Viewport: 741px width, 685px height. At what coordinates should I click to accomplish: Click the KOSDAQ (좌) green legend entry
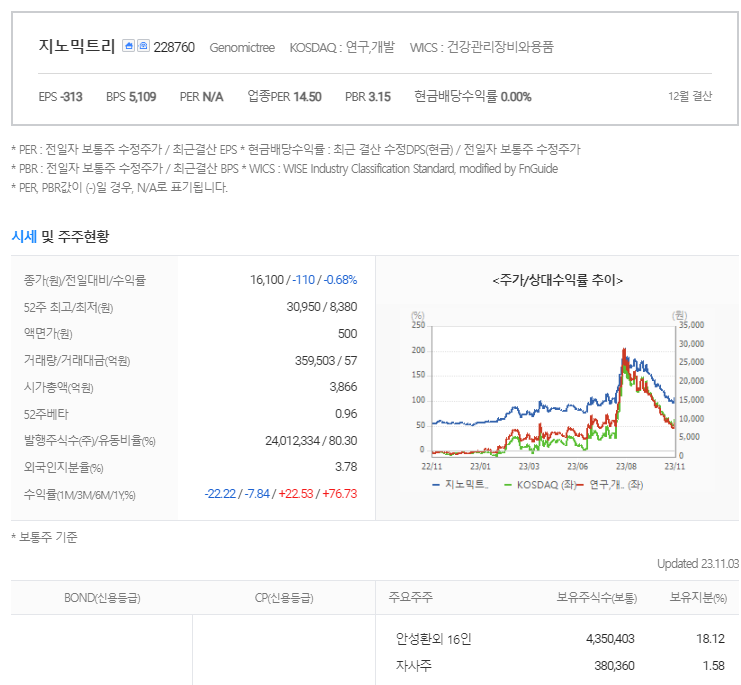(x=541, y=485)
